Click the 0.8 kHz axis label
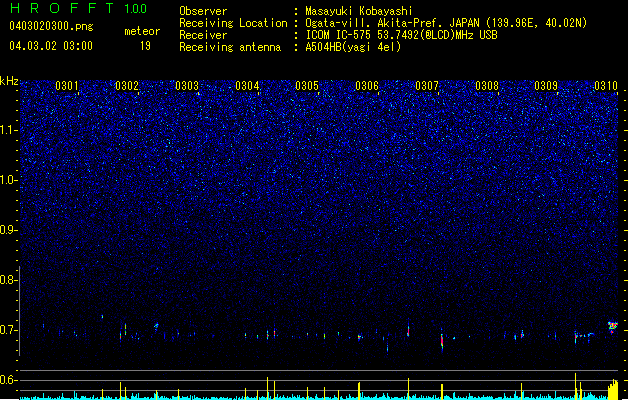 pos(8,280)
